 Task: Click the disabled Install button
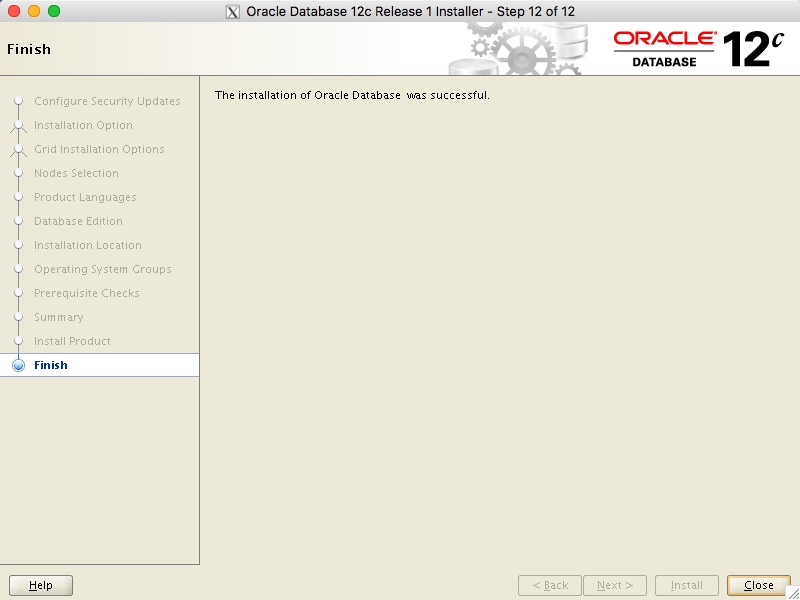tap(687, 585)
